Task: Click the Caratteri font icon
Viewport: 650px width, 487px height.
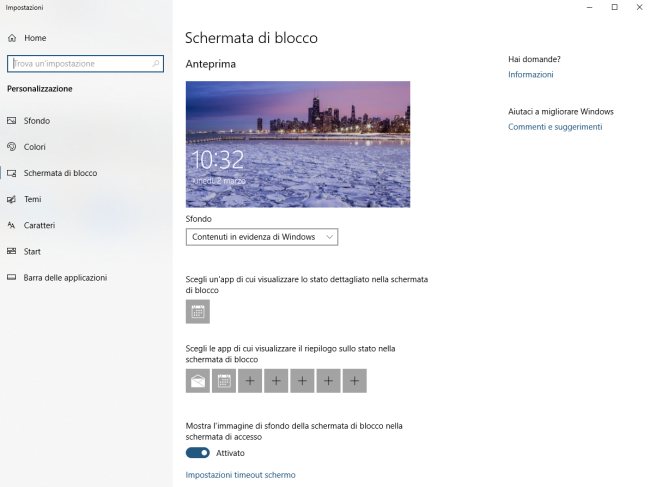Action: pyautogui.click(x=12, y=225)
